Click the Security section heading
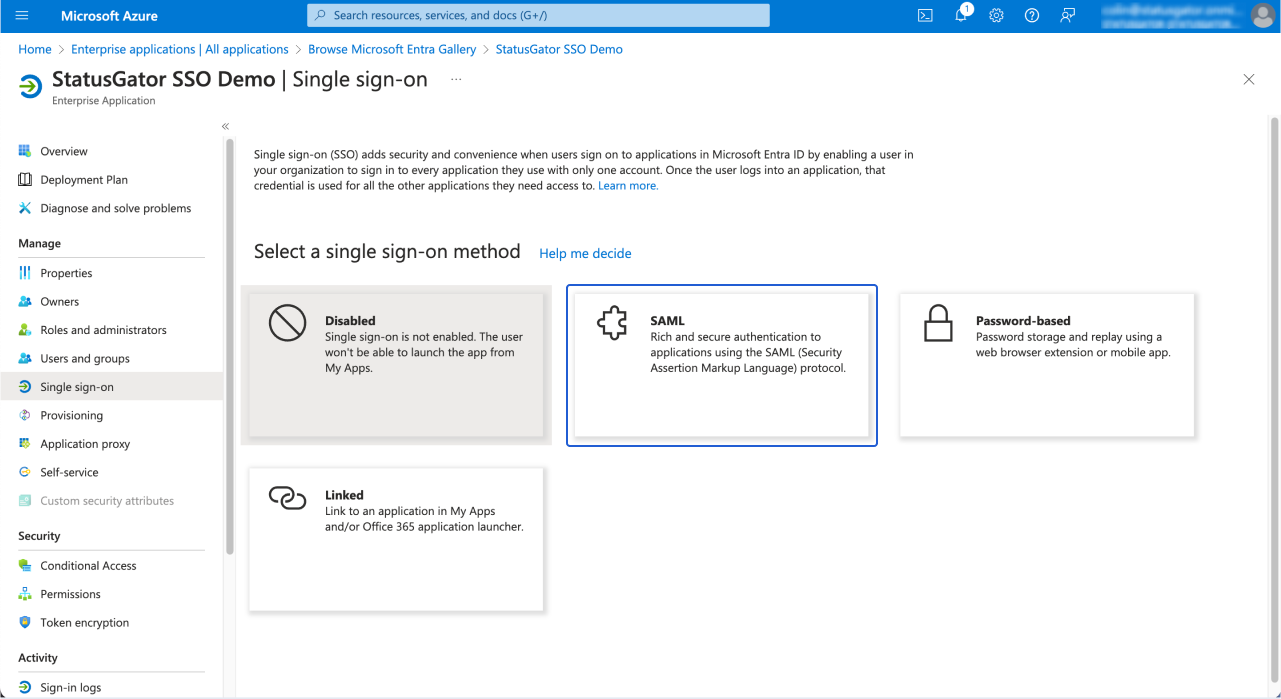This screenshot has height=699, width=1281. tap(39, 536)
